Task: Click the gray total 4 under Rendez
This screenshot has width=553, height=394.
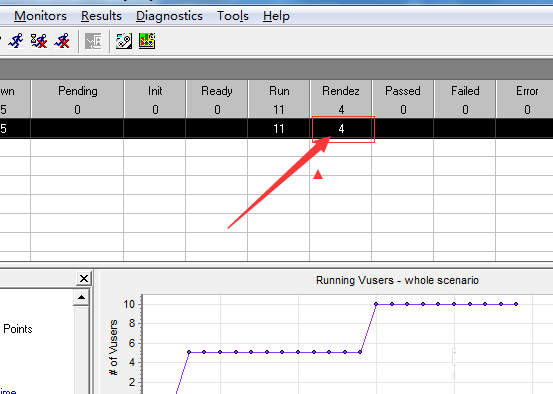Action: pyautogui.click(x=341, y=110)
